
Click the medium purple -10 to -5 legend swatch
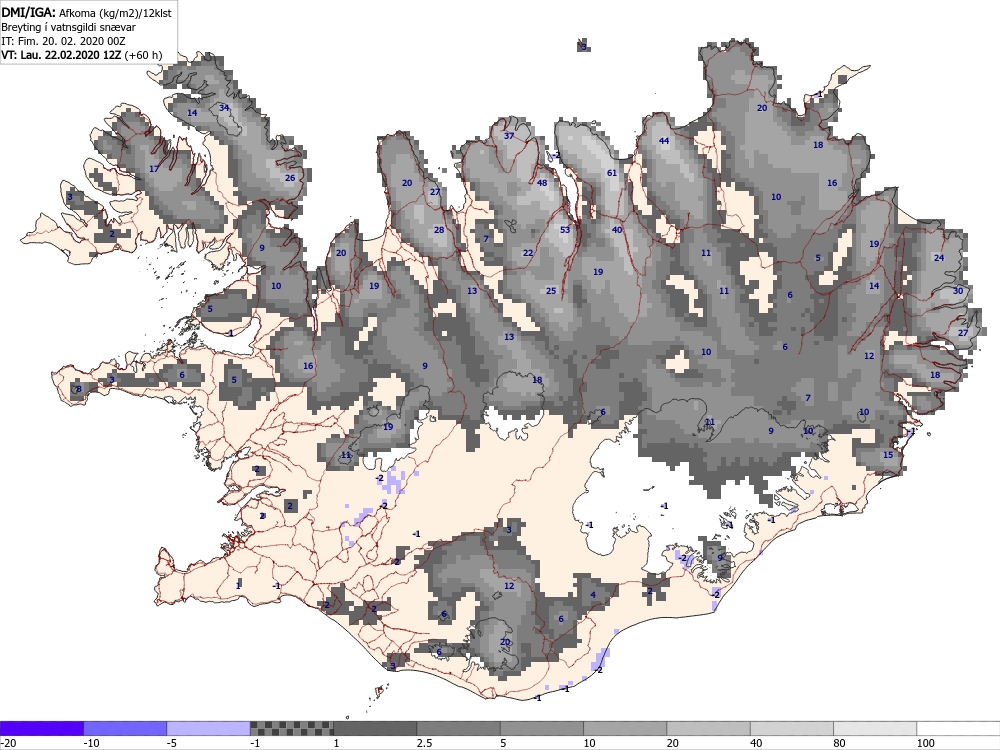point(125,728)
